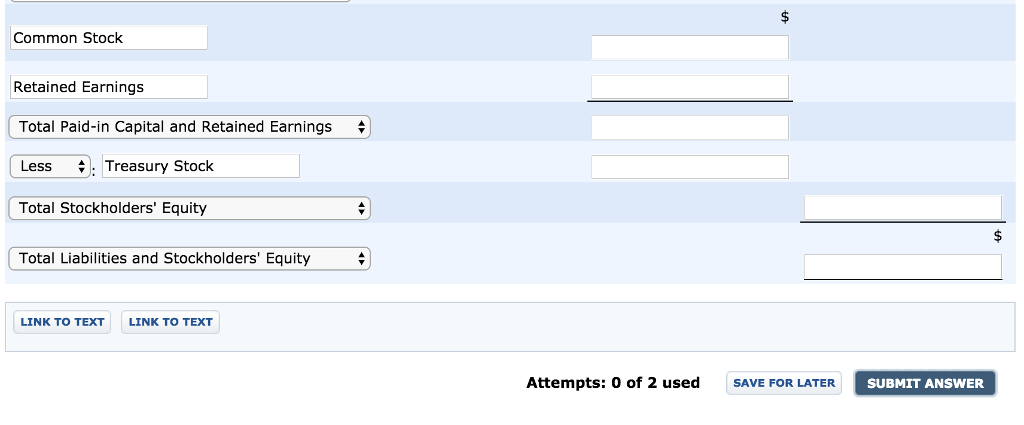Enter amount in Common Stock value box
Screen dimensions: 1024x425
point(689,47)
